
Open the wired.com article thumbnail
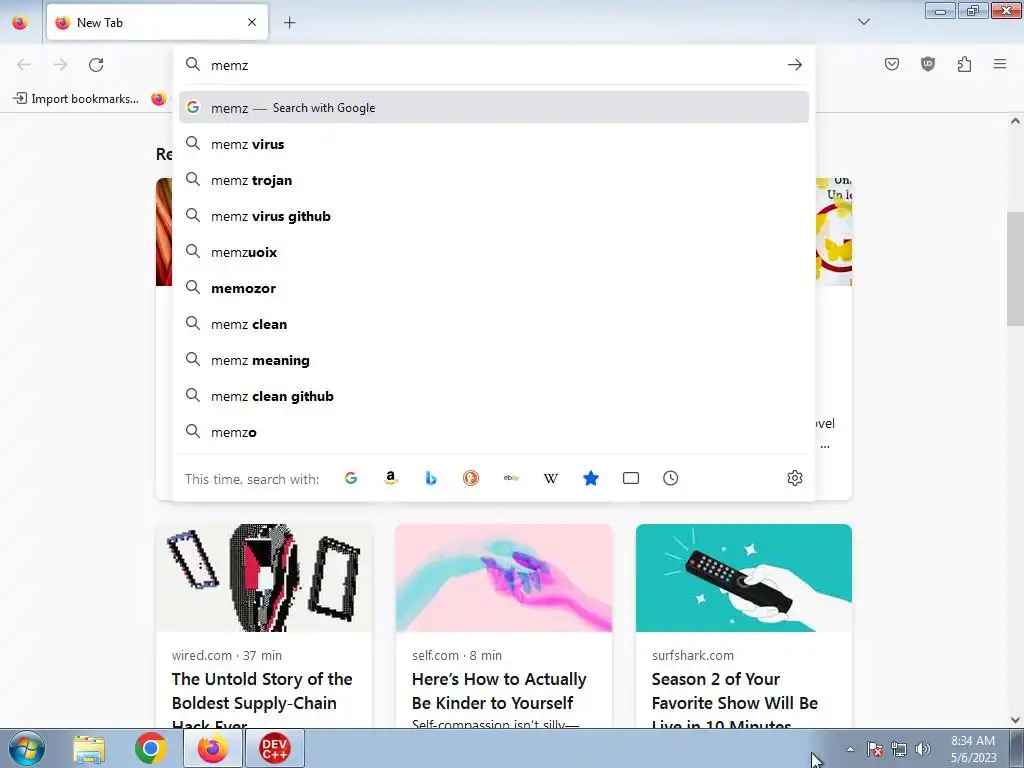264,578
